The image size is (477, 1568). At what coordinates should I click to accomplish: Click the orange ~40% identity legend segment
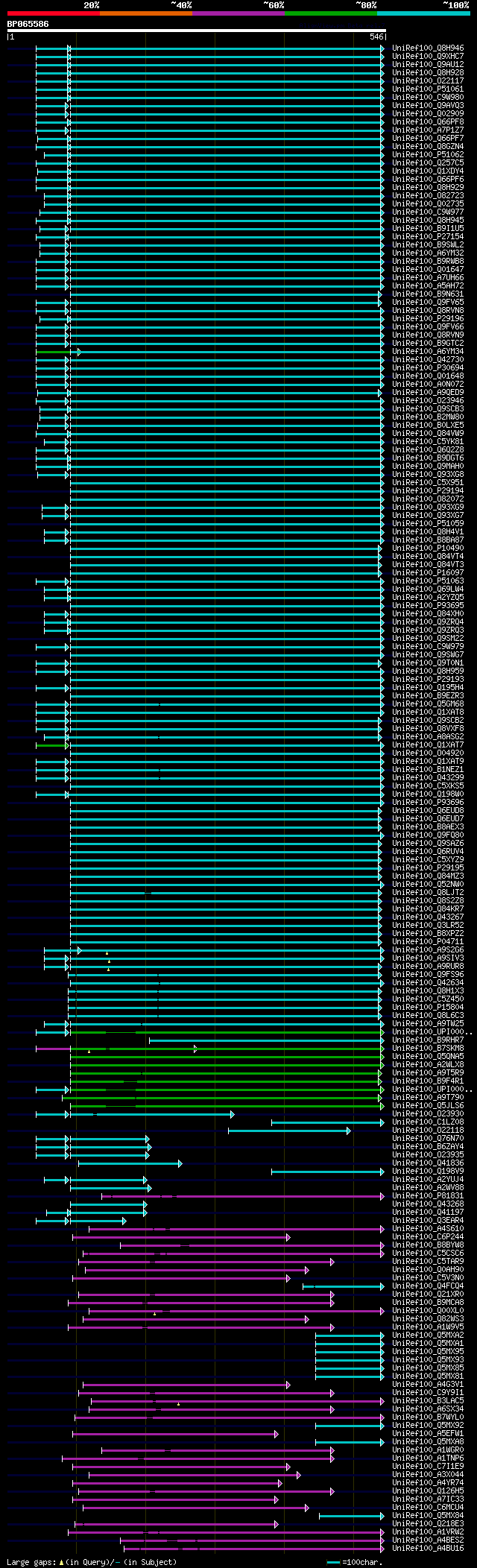tap(145, 13)
